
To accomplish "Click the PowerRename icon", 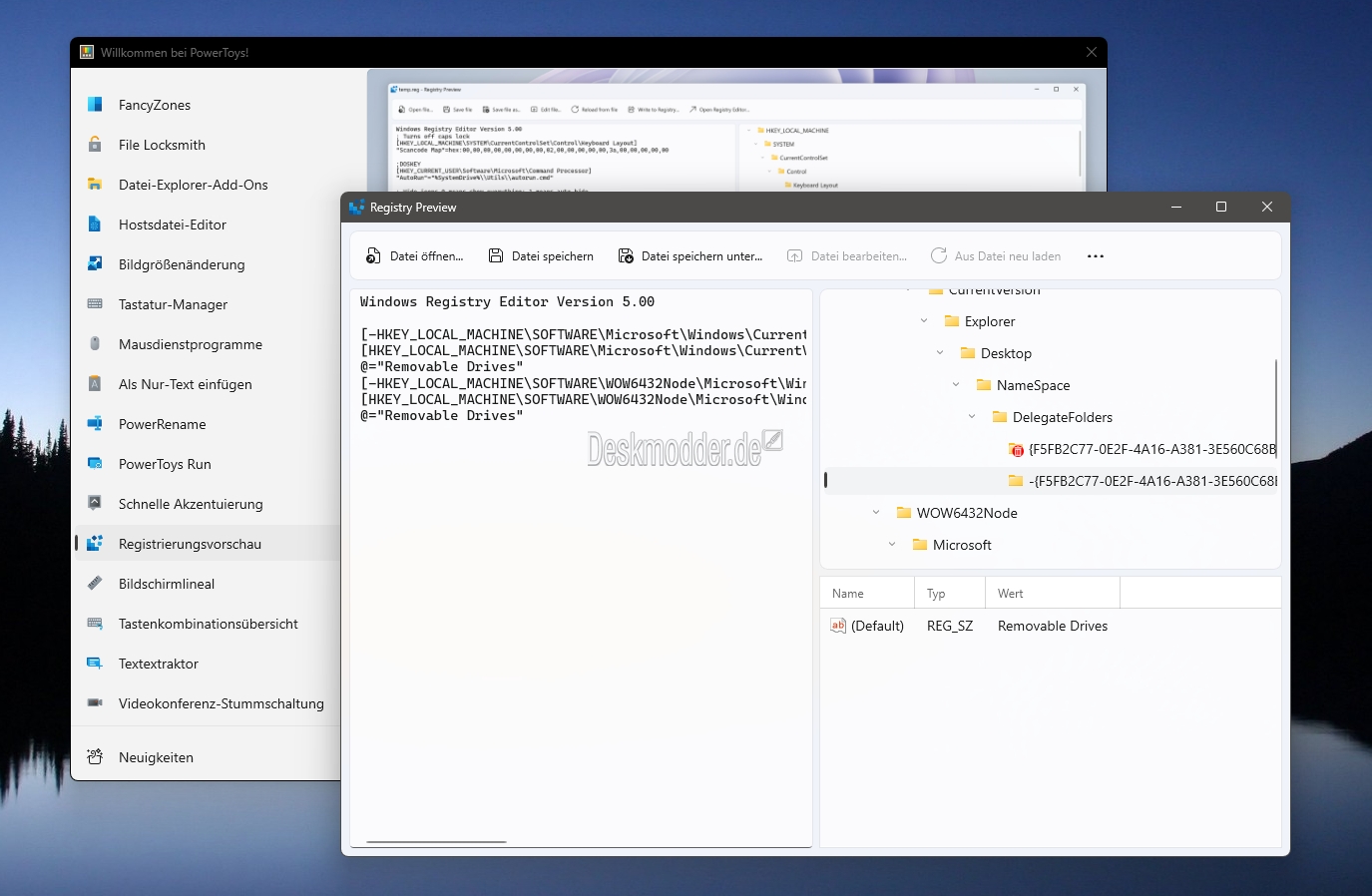I will click(95, 423).
